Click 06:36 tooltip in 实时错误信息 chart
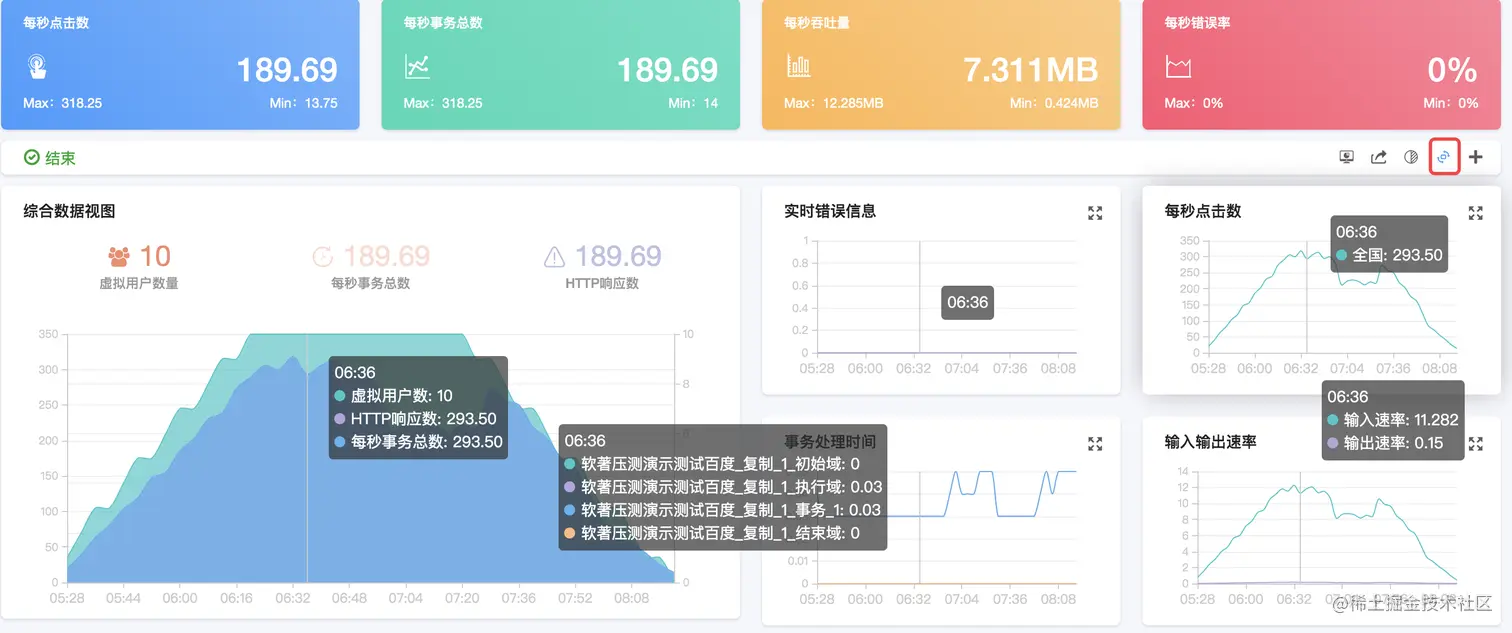Viewport: 1512px width, 633px height. [967, 302]
